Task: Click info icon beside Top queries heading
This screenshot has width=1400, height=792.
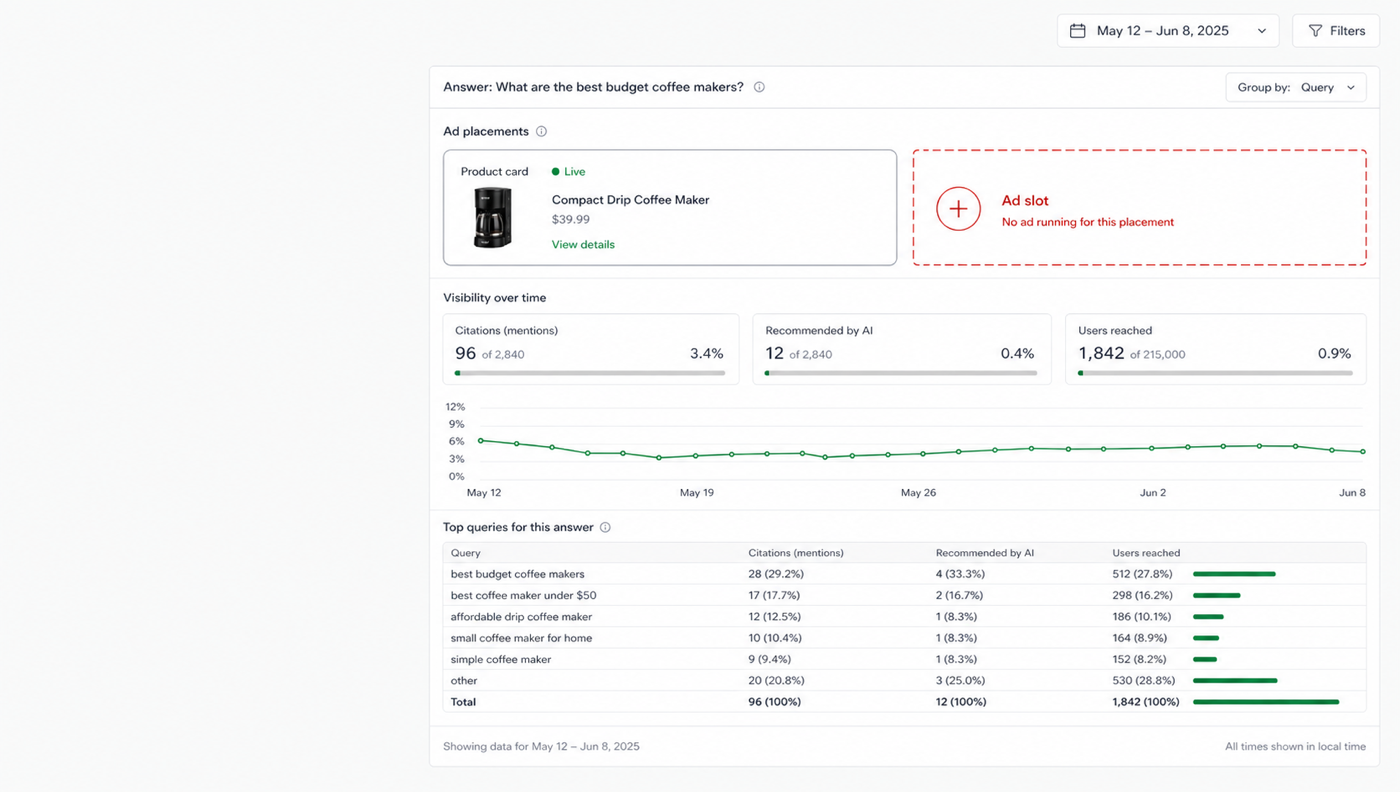Action: click(605, 527)
